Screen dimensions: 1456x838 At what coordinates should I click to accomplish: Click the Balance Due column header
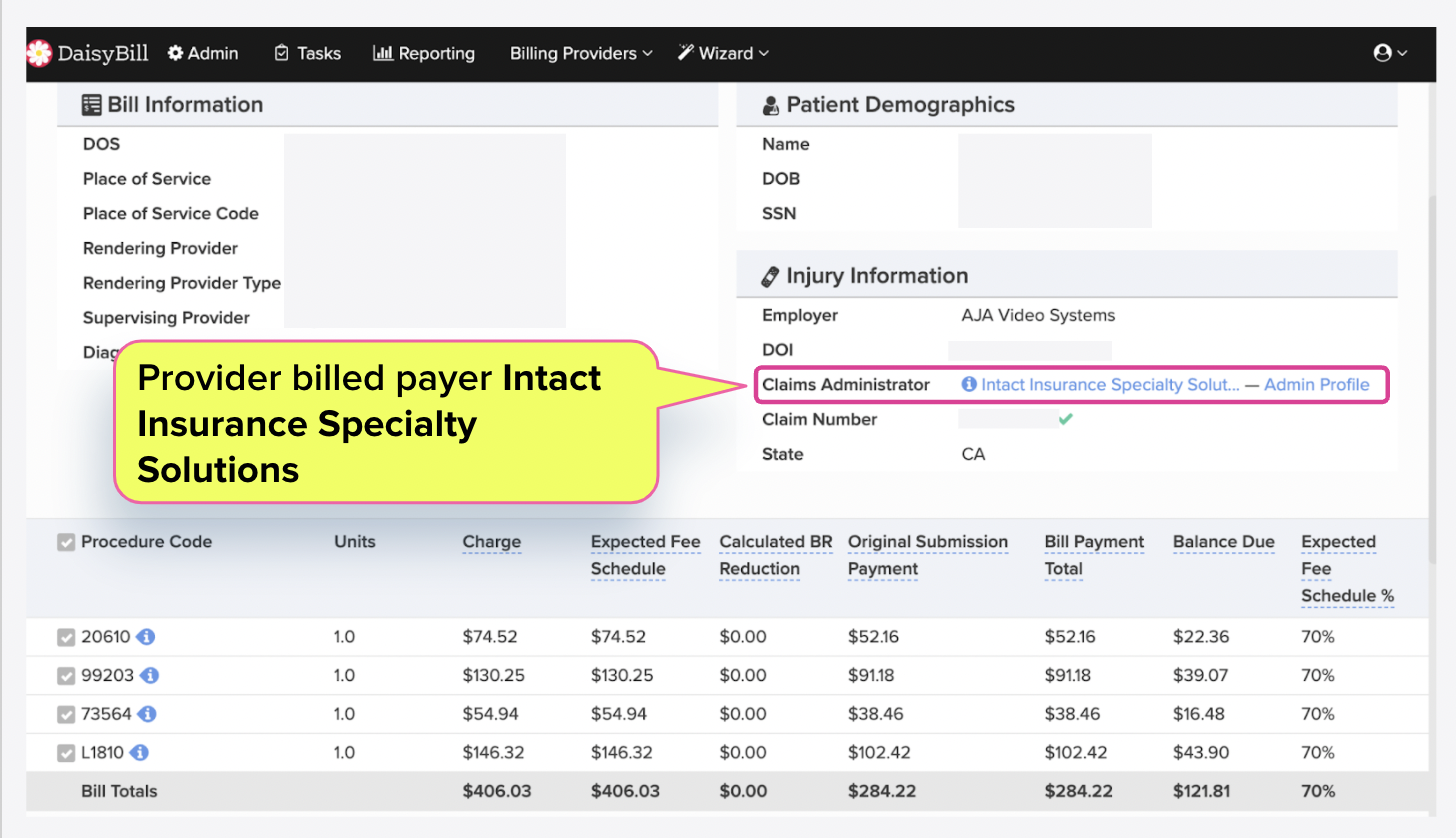coord(1224,542)
